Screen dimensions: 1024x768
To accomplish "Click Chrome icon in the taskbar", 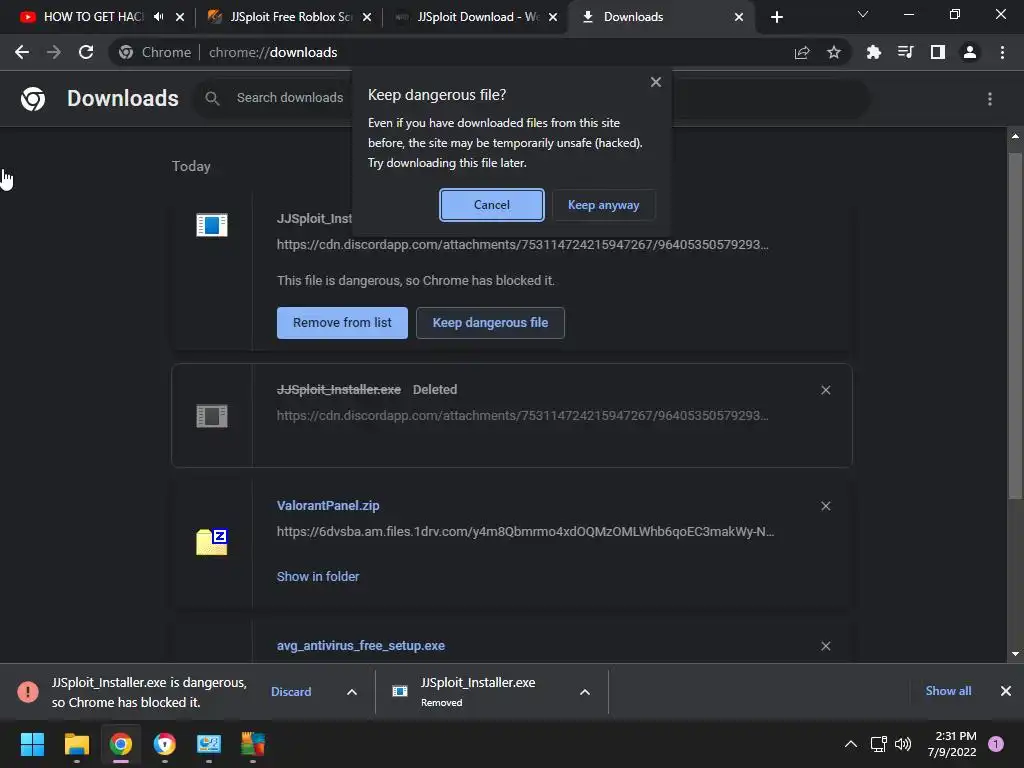I will click(x=121, y=744).
